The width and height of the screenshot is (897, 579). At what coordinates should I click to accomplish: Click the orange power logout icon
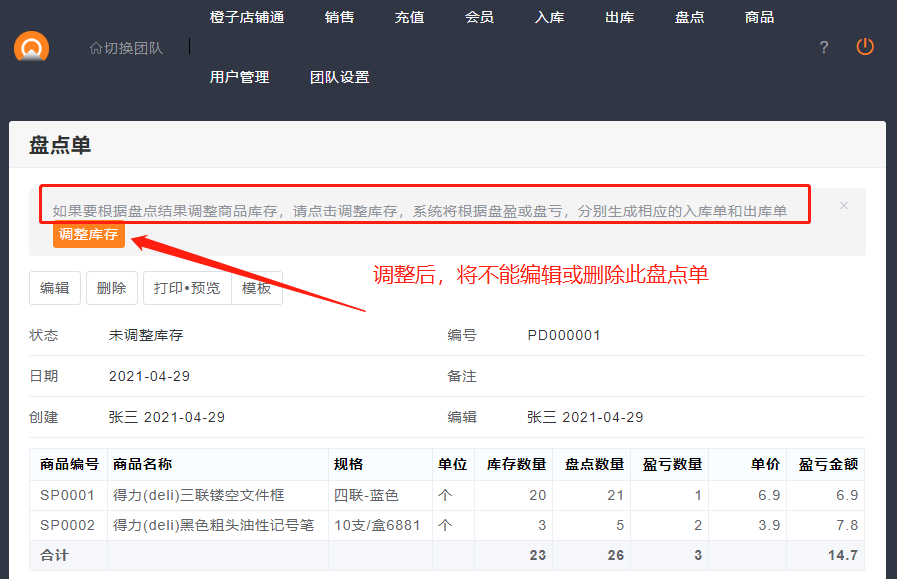[865, 47]
